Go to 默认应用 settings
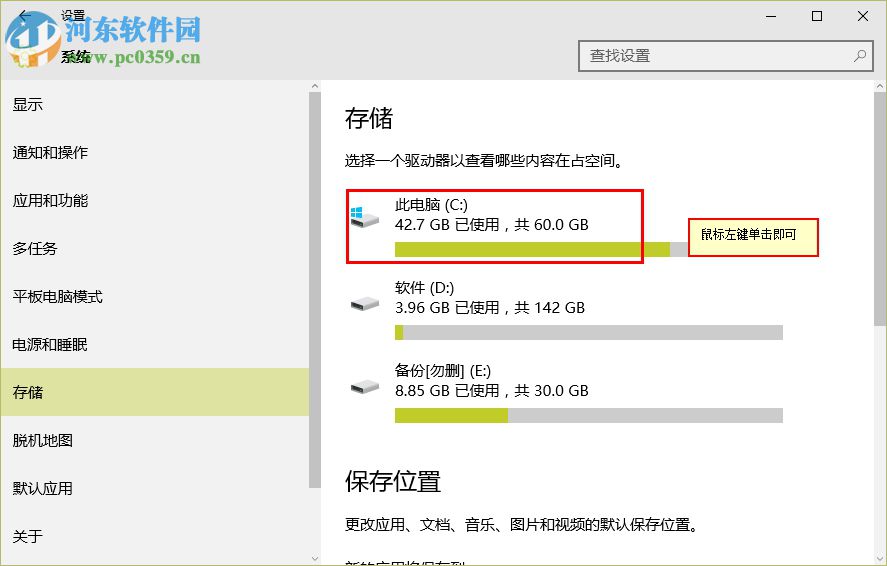Screen dimensions: 887x566 (155, 489)
